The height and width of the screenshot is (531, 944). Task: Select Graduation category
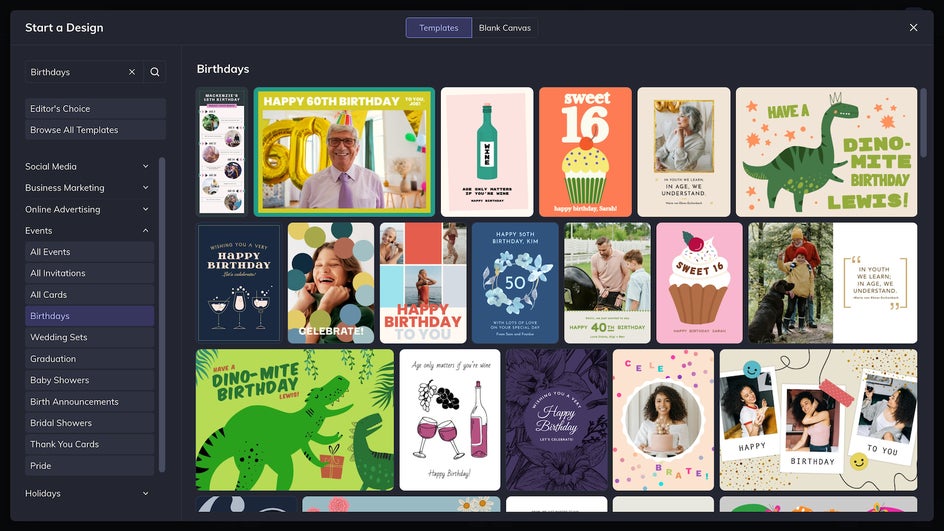pos(90,359)
